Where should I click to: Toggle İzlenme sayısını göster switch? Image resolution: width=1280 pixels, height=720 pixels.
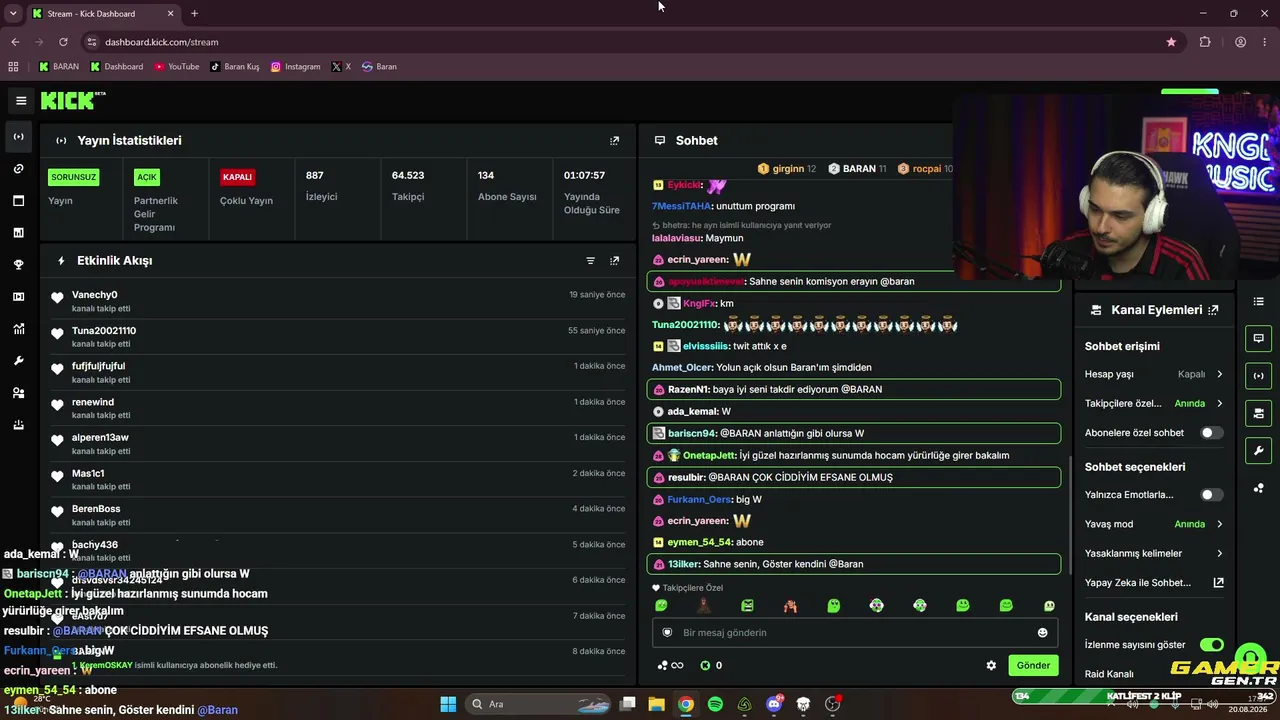1211,645
